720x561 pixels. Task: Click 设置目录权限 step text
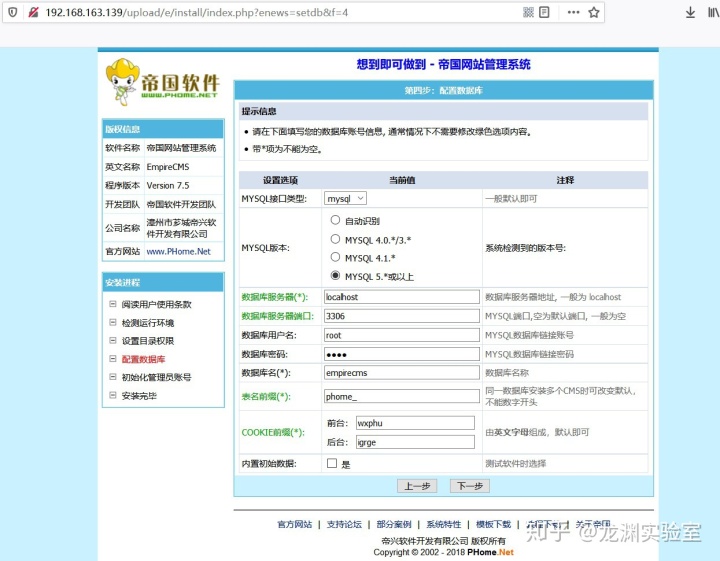coord(147,341)
